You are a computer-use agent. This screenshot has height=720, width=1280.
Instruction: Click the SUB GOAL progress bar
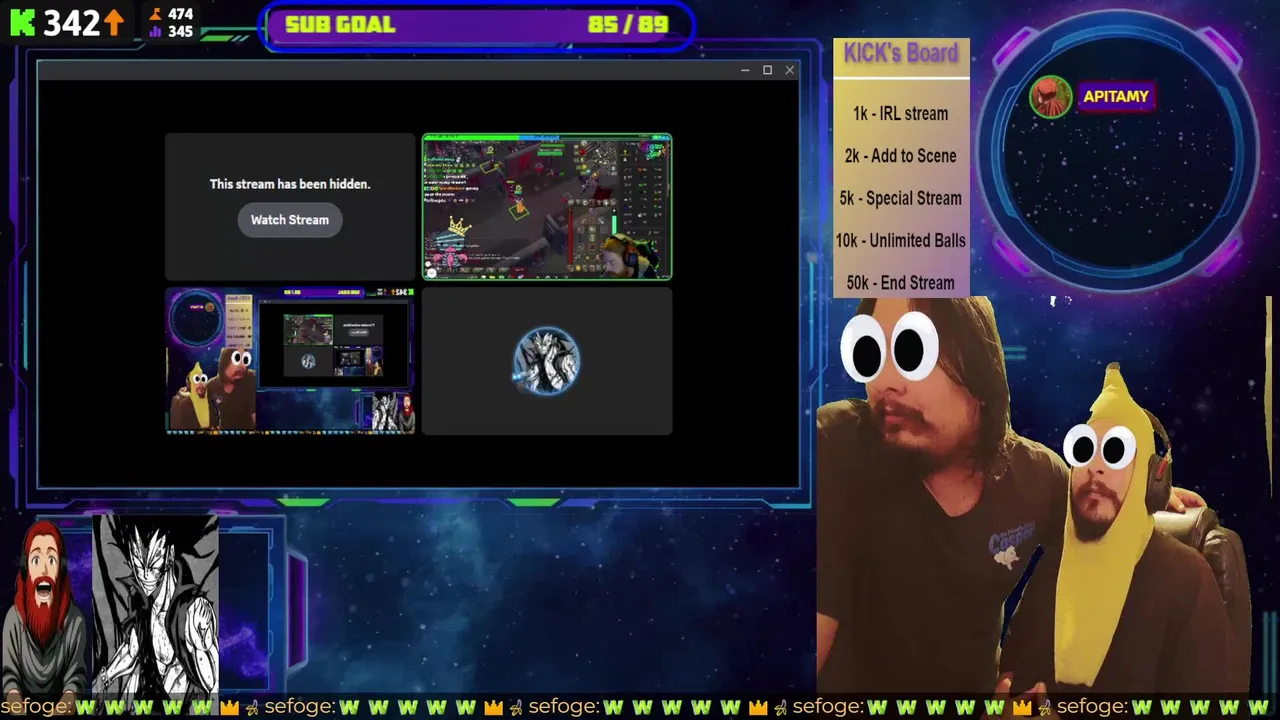point(478,25)
